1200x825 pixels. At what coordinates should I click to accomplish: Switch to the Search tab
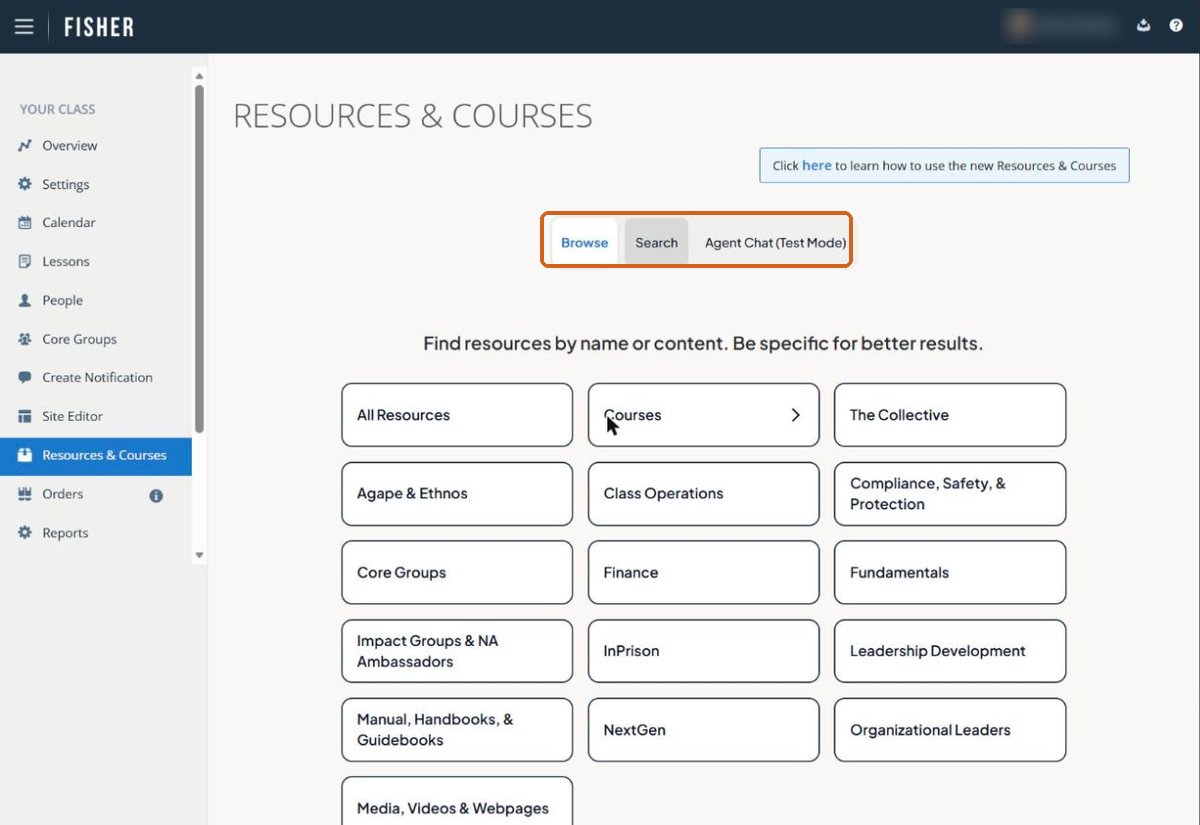click(656, 242)
